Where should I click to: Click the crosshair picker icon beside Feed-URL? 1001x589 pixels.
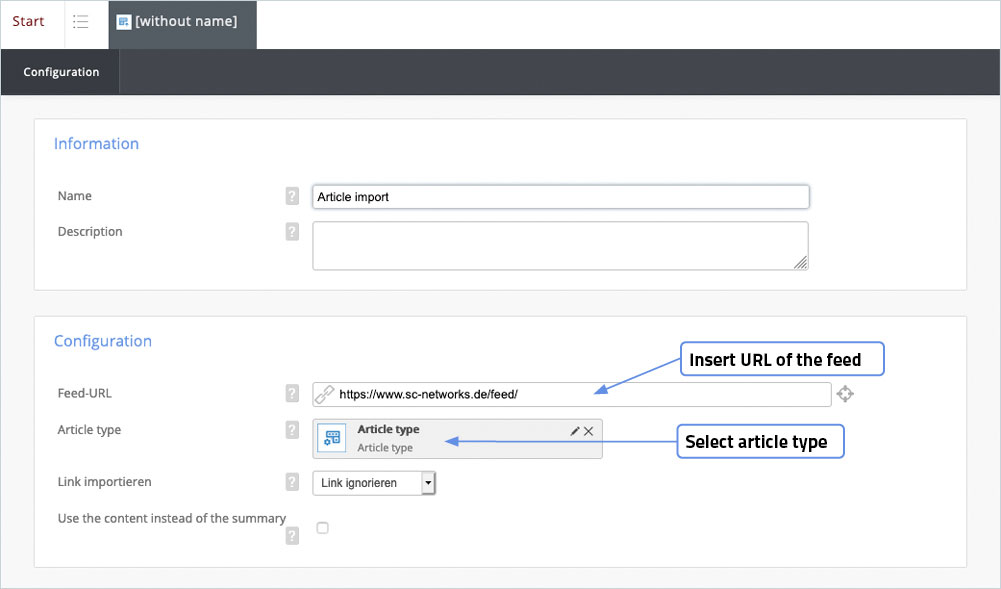click(x=845, y=394)
